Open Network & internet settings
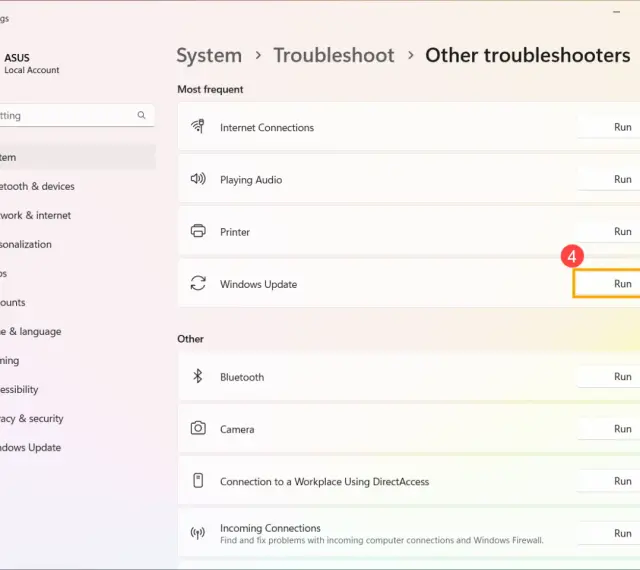The width and height of the screenshot is (640, 570). point(36,215)
